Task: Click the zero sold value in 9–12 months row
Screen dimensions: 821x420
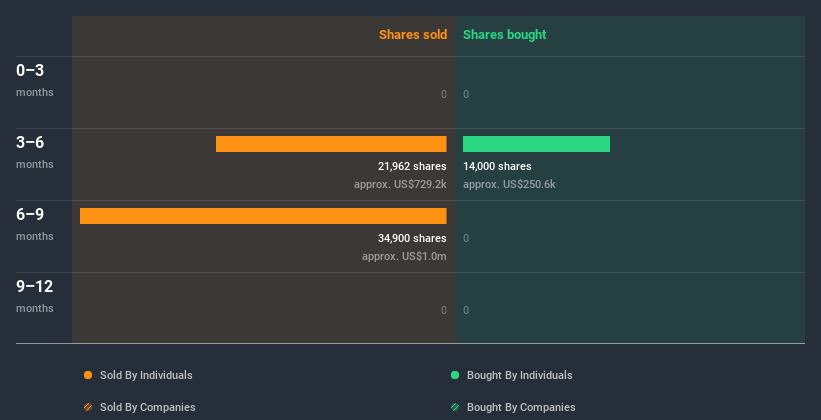Action: point(443,310)
